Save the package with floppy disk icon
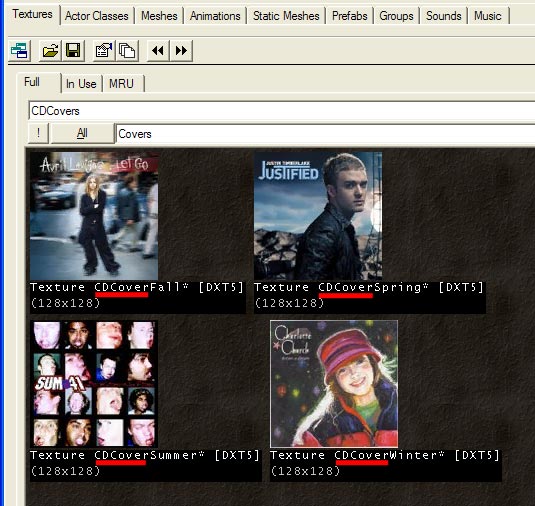This screenshot has width=535, height=506. point(73,51)
